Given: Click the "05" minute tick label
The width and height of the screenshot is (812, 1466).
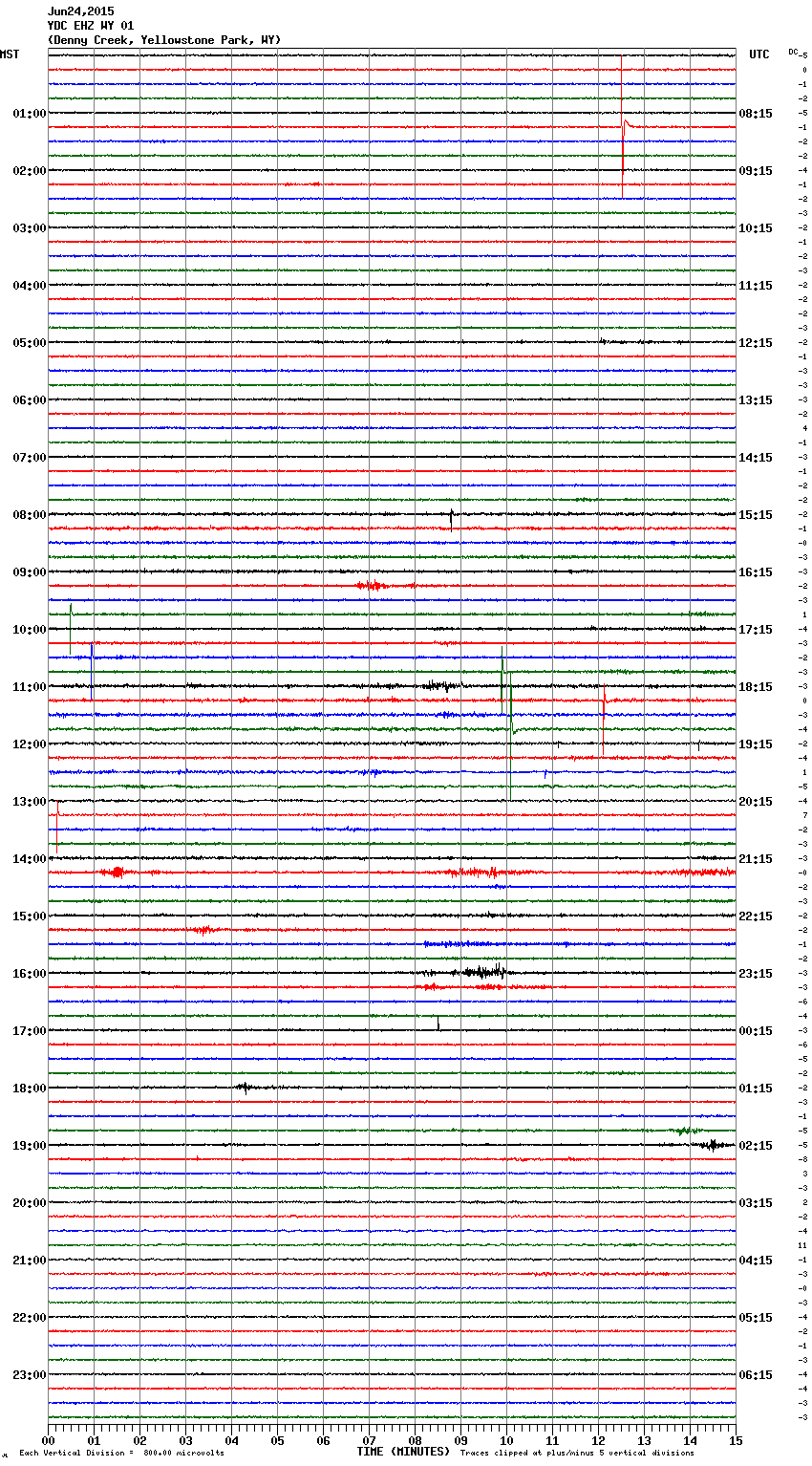Looking at the screenshot, I should (277, 1440).
